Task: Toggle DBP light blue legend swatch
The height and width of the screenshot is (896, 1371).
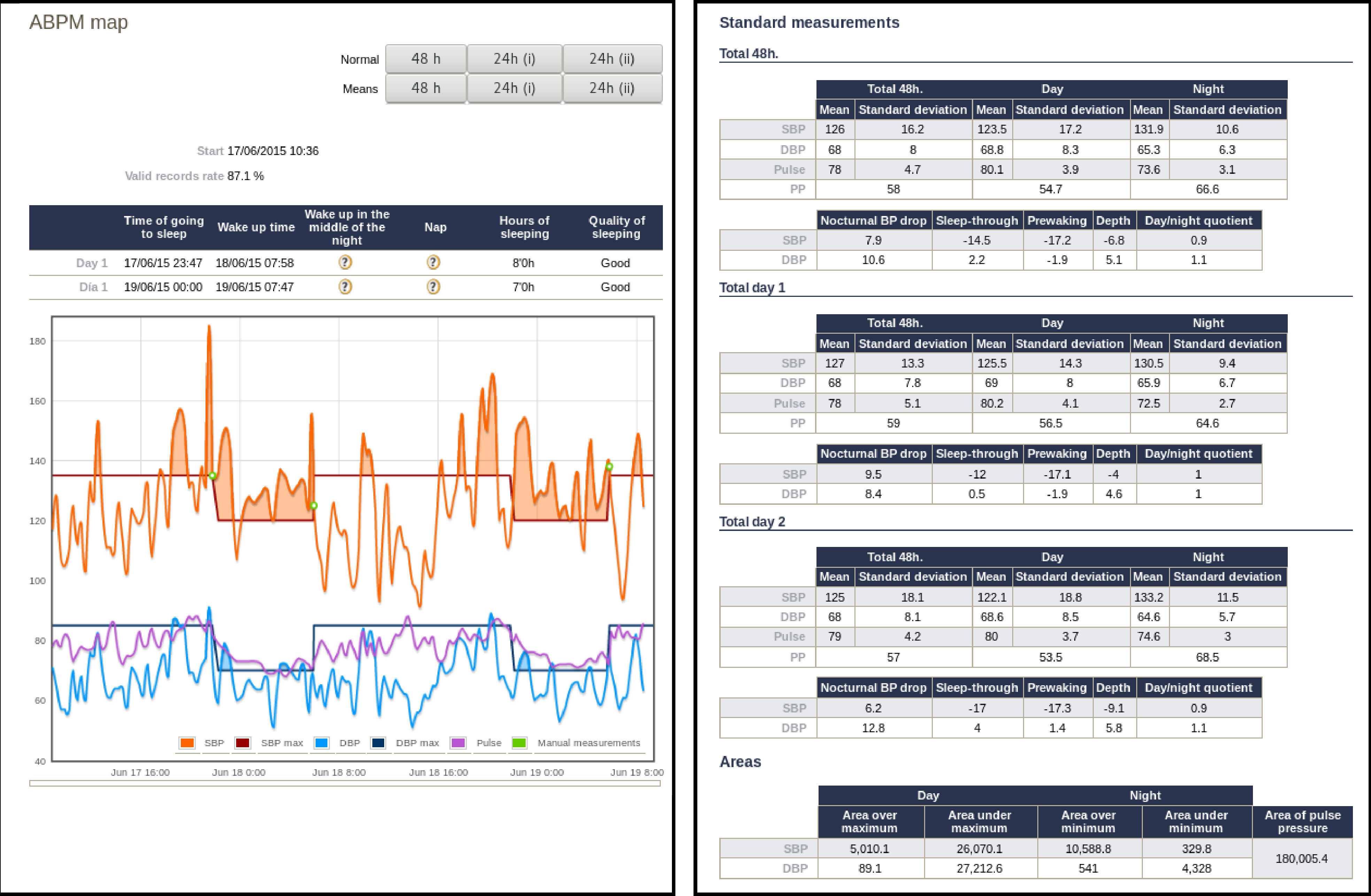Action: [x=322, y=743]
